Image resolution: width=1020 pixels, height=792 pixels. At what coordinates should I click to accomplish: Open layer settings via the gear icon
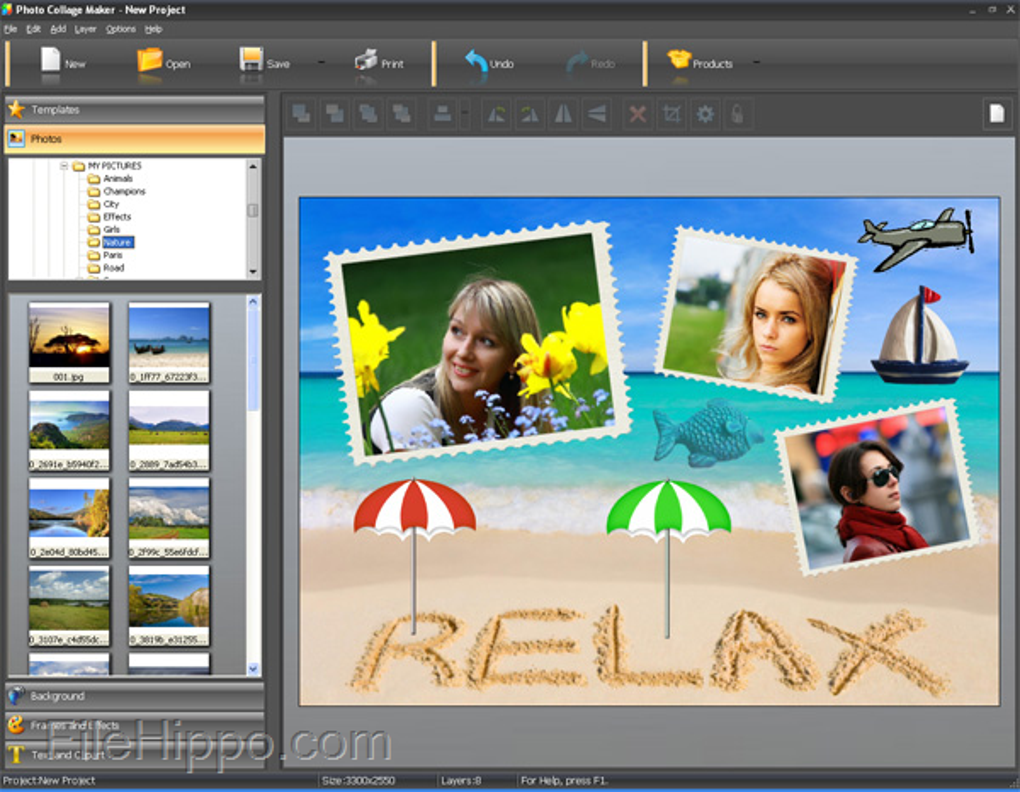click(x=705, y=114)
